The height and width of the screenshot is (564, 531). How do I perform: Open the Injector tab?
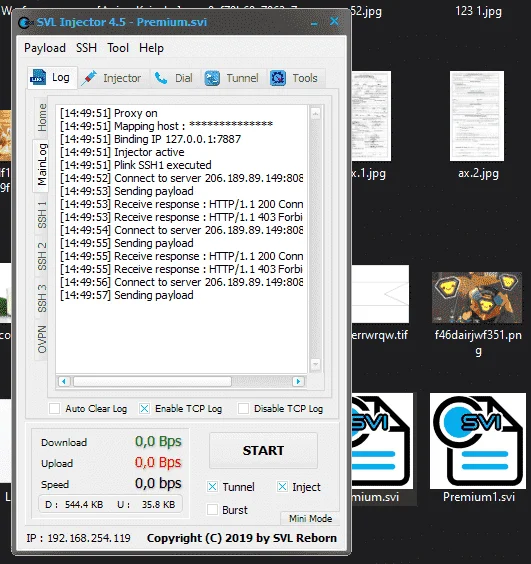pos(114,78)
